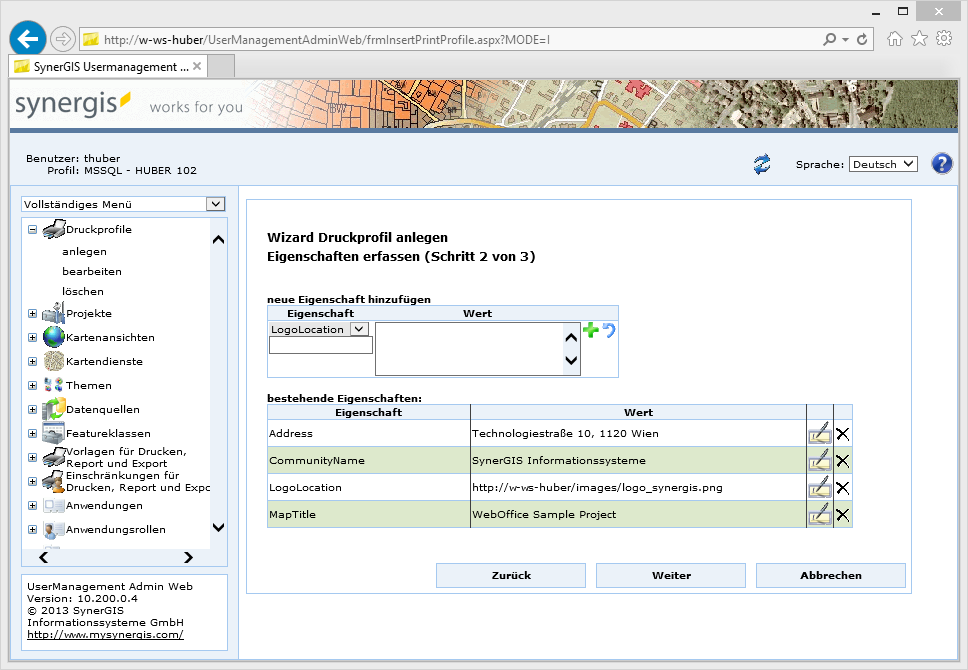Edit the LogoLocation existing property
The height and width of the screenshot is (670, 968).
tap(819, 487)
